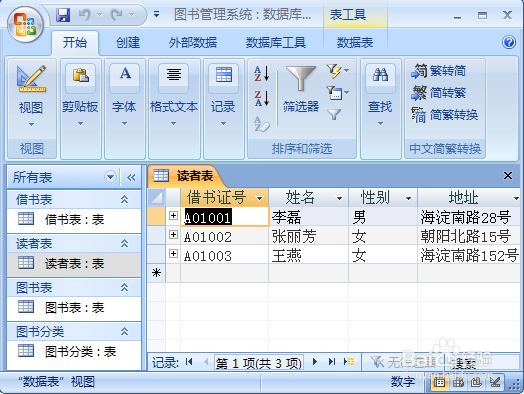The width and height of the screenshot is (524, 394).
Task: Switch to the 创建 ribbon tab
Action: 128,43
